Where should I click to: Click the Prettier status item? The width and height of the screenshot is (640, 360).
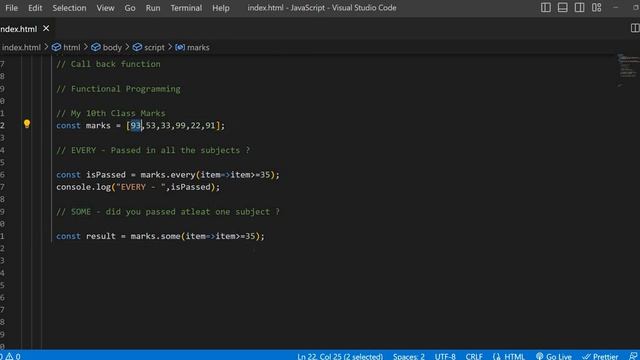600,356
